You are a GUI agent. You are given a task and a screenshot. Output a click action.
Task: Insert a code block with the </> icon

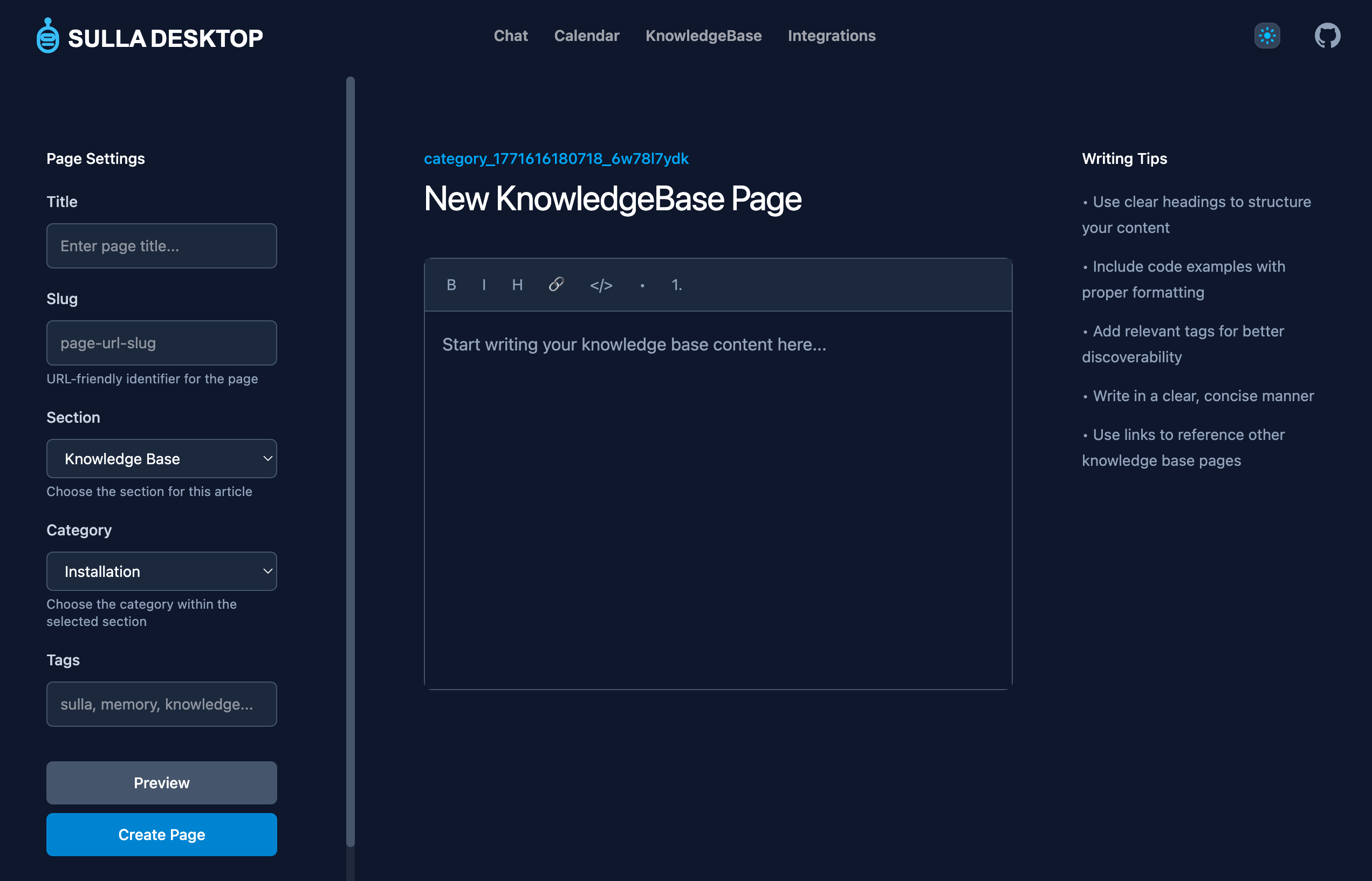click(601, 284)
